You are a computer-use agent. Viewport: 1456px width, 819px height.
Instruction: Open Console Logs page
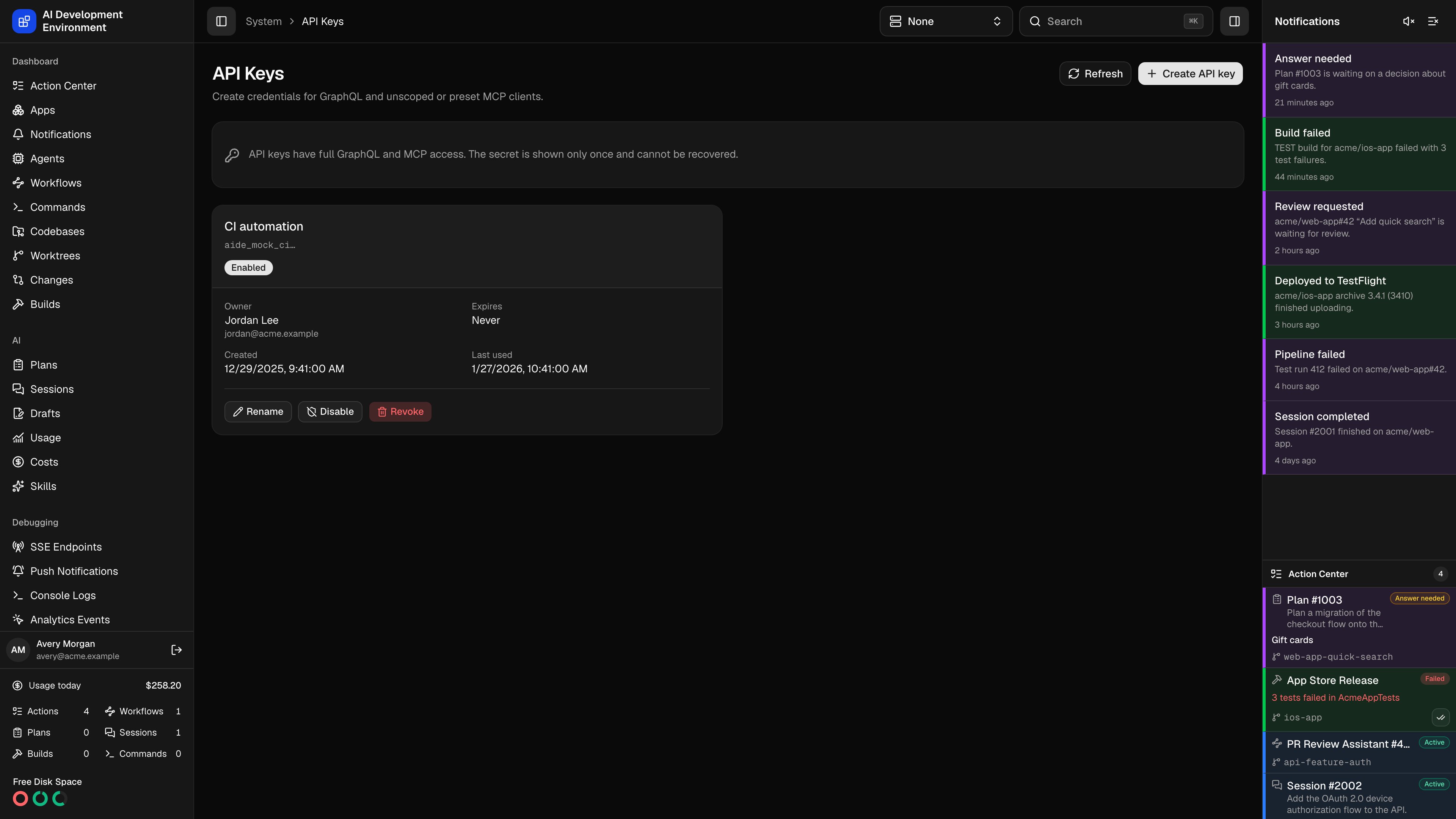point(97,596)
